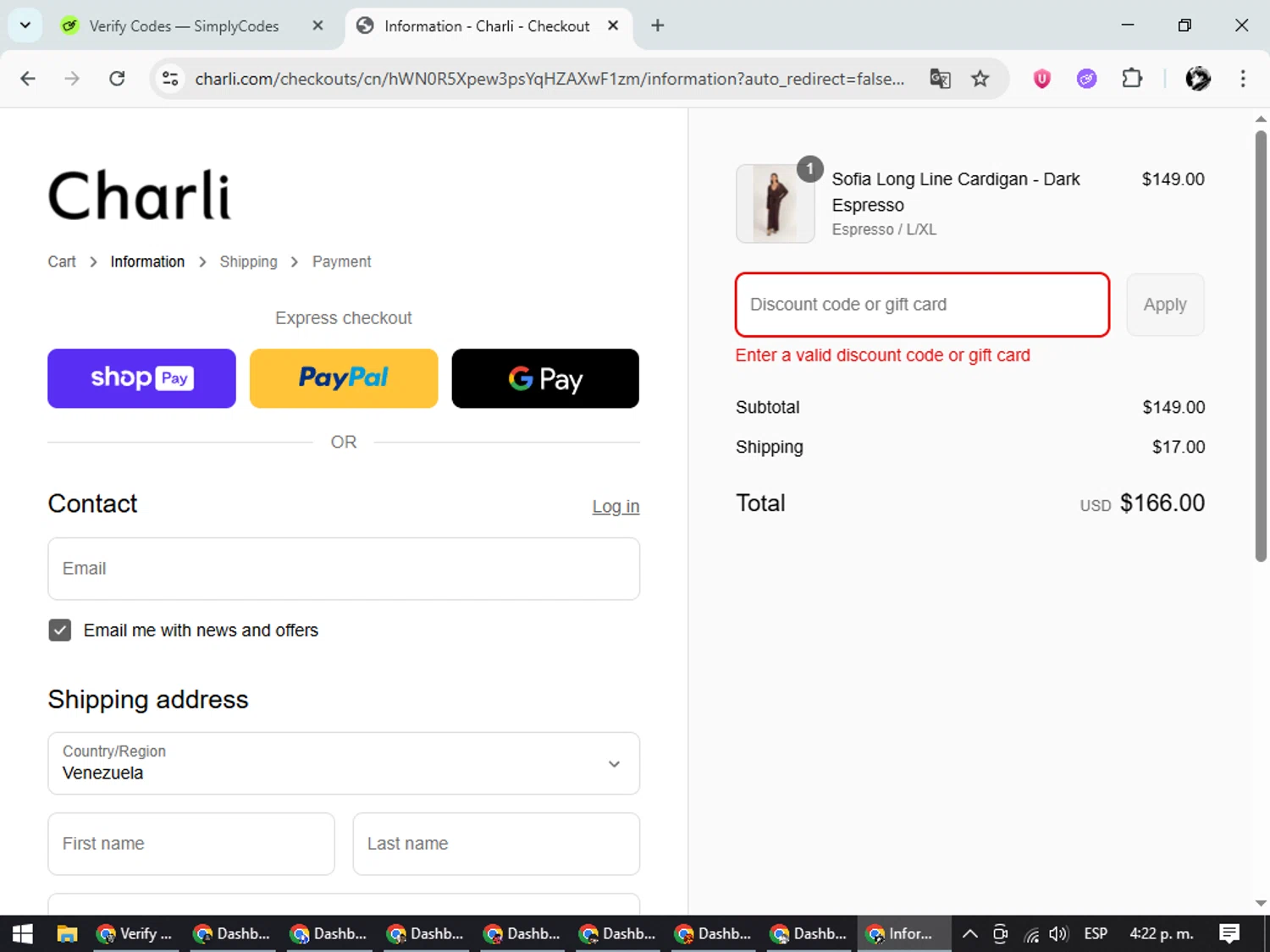1270x952 pixels.
Task: Click the Log in link
Action: coord(616,506)
